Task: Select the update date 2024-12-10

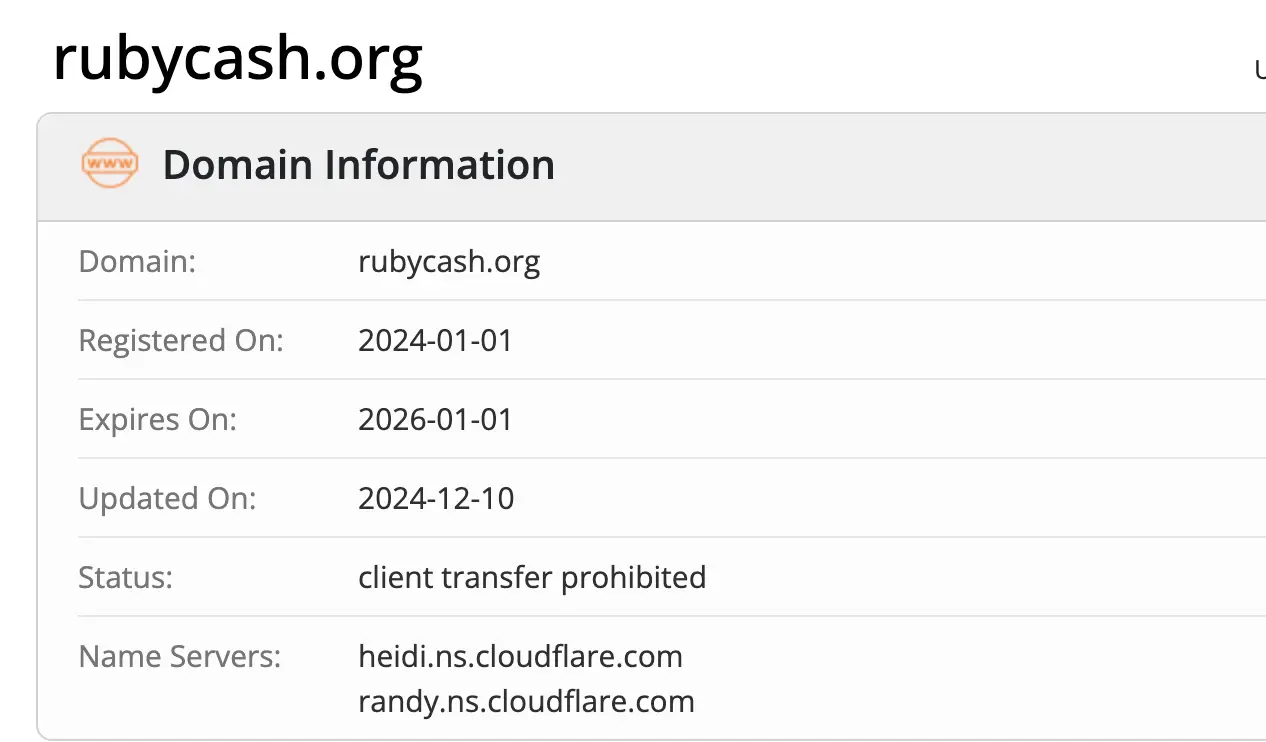Action: tap(436, 498)
